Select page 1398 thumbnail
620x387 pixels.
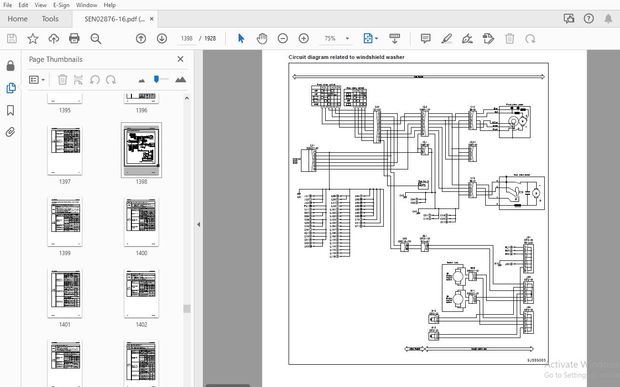click(141, 150)
